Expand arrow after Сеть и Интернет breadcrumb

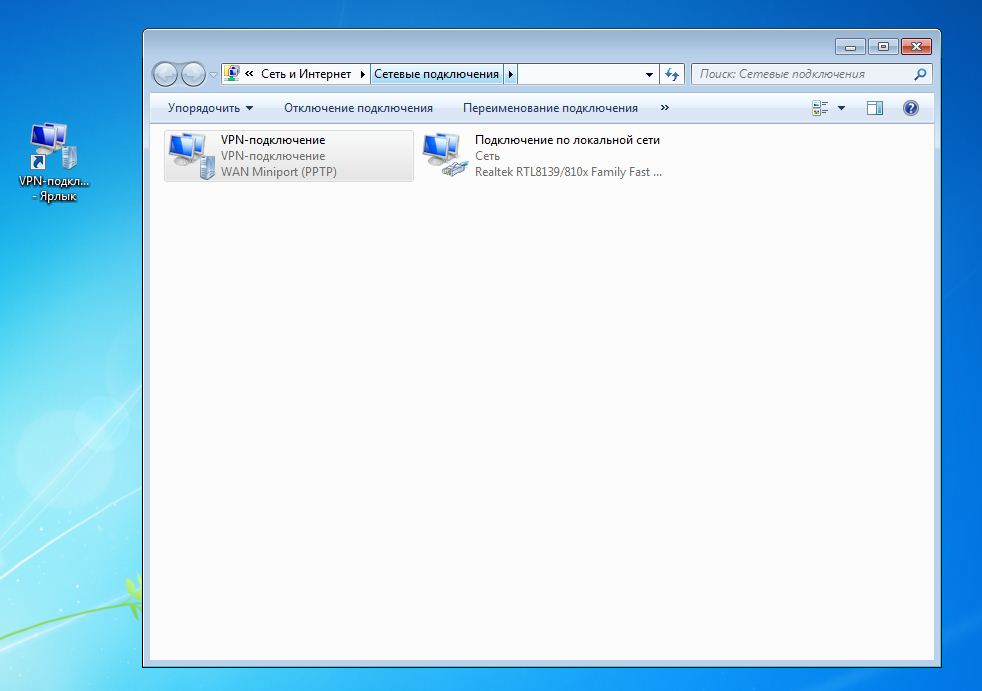[362, 74]
